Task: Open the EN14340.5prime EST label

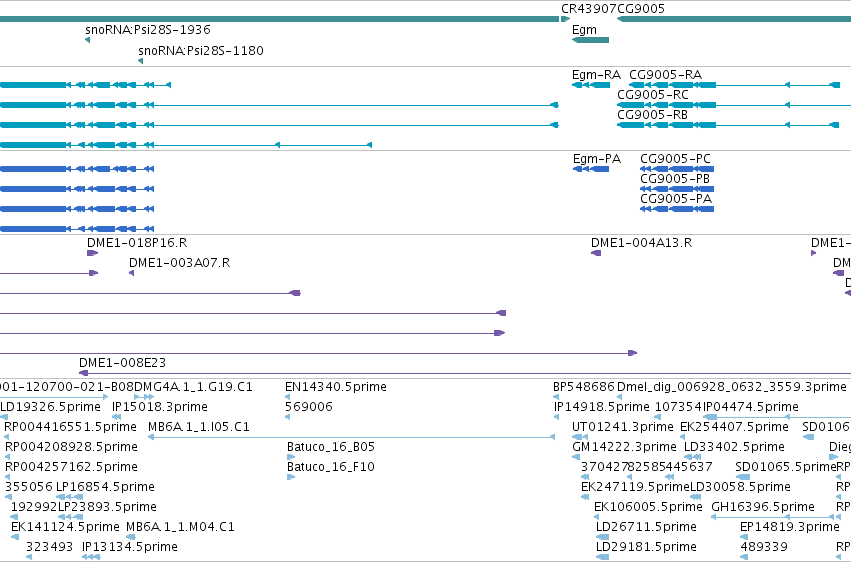Action: [336, 387]
